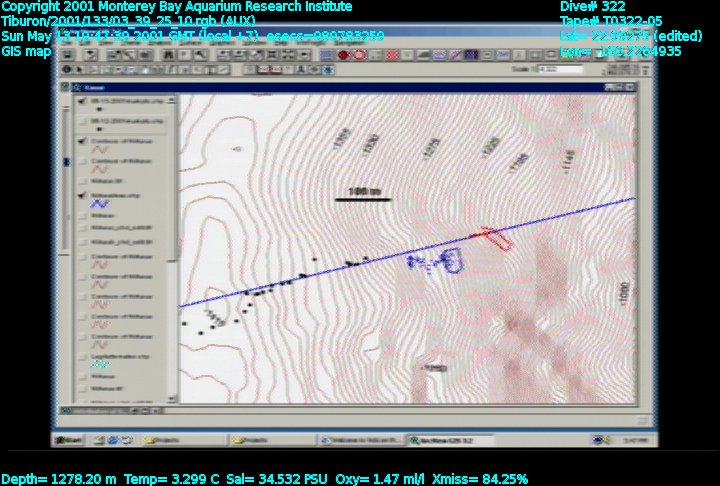
Task: Click the red circle icon in the toolbar
Action: pyautogui.click(x=343, y=55)
